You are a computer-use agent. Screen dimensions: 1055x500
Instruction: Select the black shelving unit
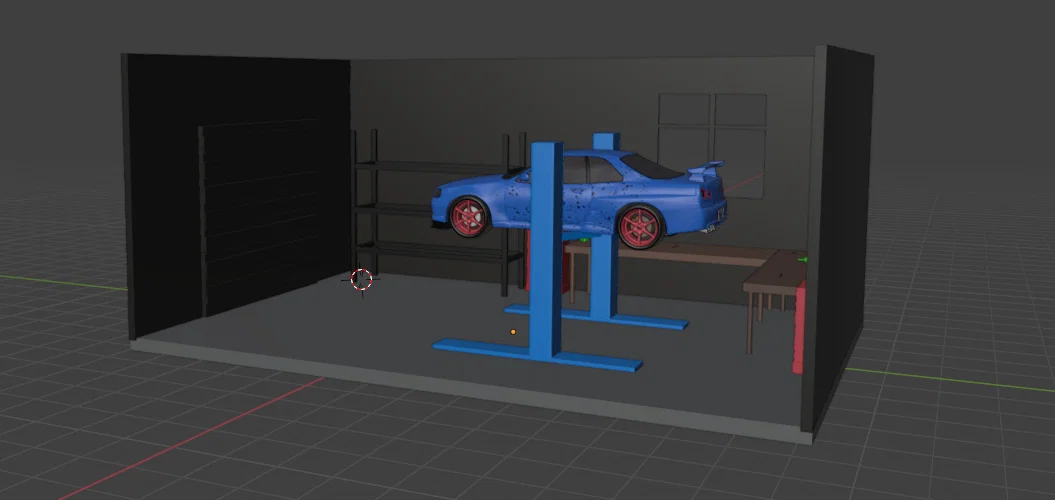pos(438,212)
